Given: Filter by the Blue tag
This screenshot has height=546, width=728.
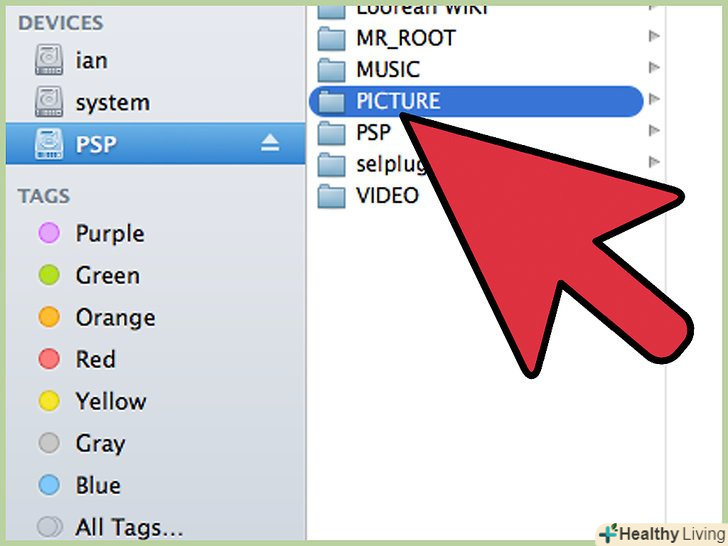Looking at the screenshot, I should click(79, 485).
